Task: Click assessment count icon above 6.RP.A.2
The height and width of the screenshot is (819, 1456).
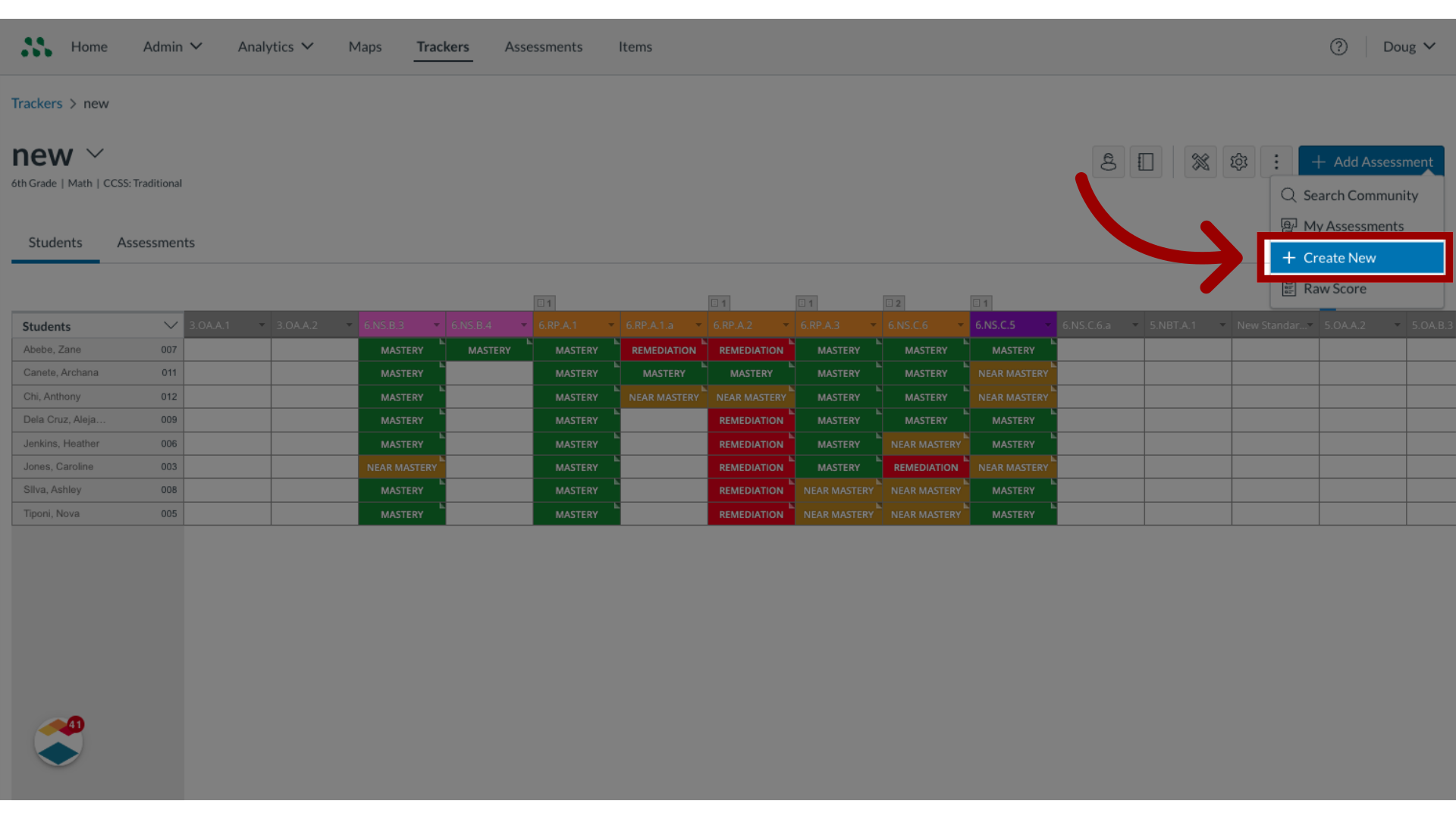Action: tap(719, 303)
